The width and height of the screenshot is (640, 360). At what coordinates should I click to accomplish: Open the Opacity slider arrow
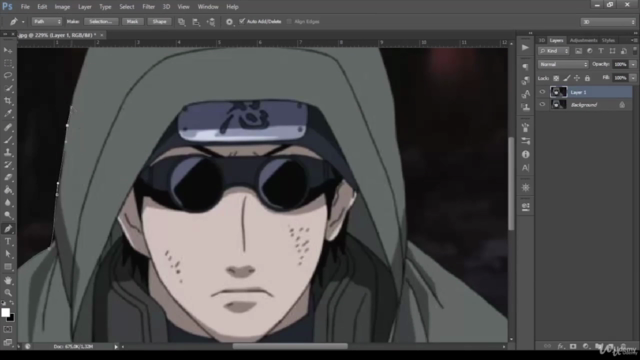[633, 64]
